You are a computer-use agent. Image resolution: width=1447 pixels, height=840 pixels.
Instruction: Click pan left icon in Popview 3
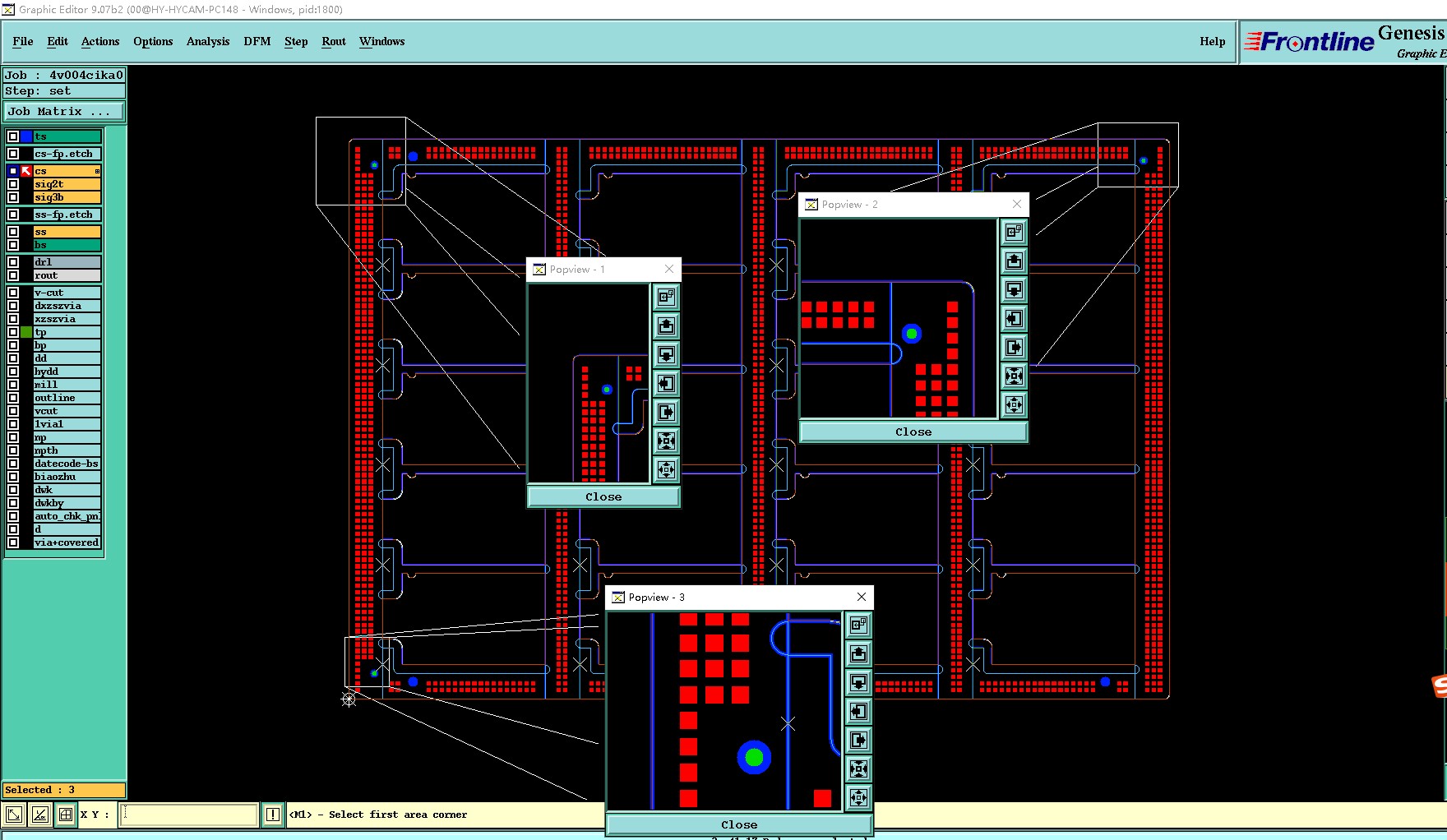[x=858, y=711]
